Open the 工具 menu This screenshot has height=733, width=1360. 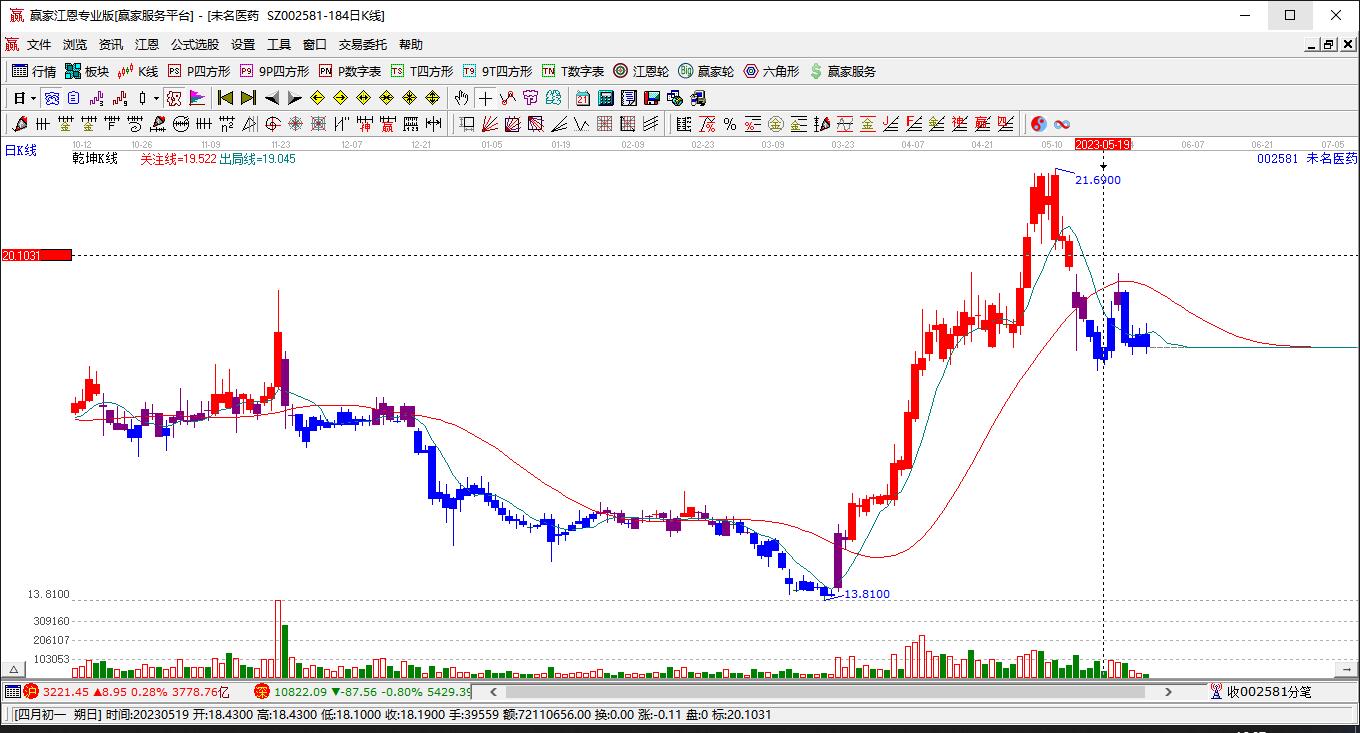(x=279, y=45)
